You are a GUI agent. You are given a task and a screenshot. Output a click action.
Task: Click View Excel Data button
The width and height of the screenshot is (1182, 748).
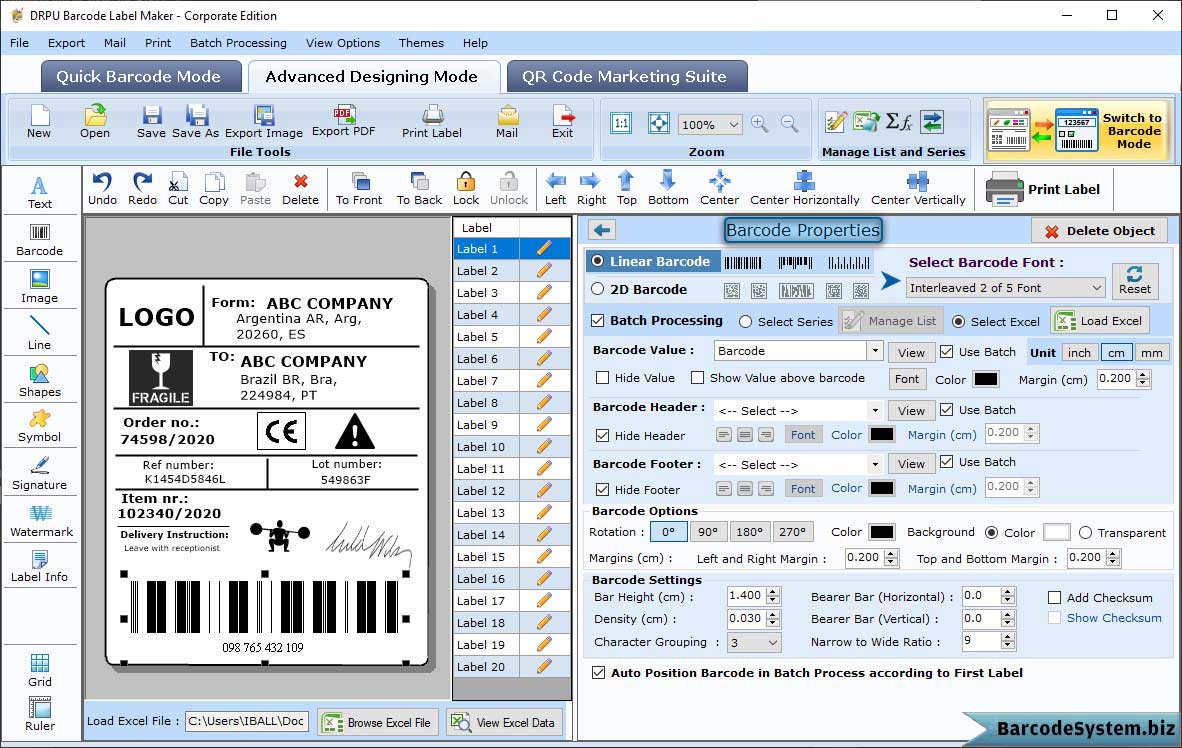click(504, 722)
